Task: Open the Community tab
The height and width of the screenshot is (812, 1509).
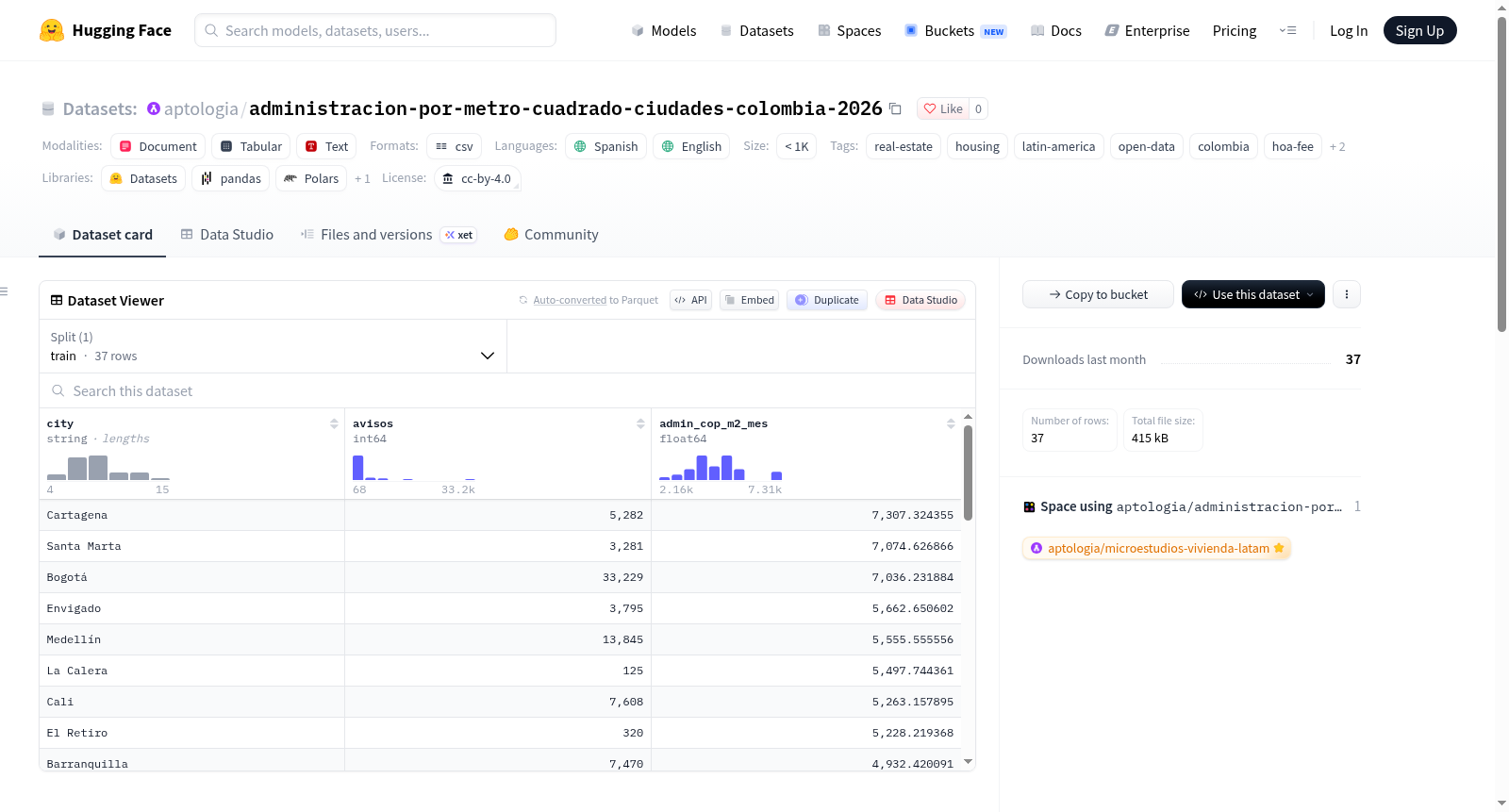Action: click(552, 235)
